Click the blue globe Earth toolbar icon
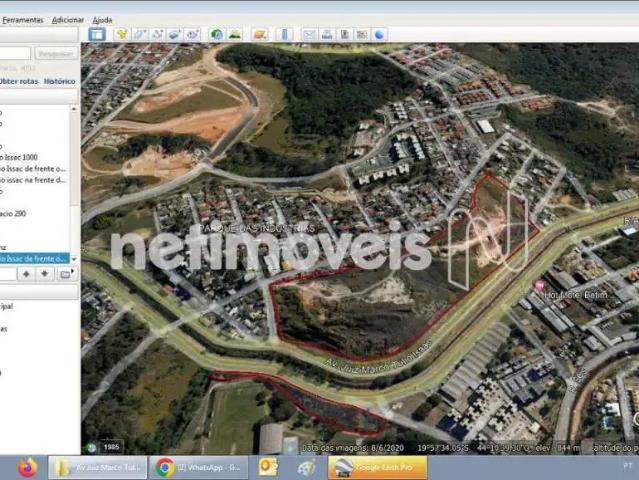This screenshot has width=639, height=480. pyautogui.click(x=379, y=35)
